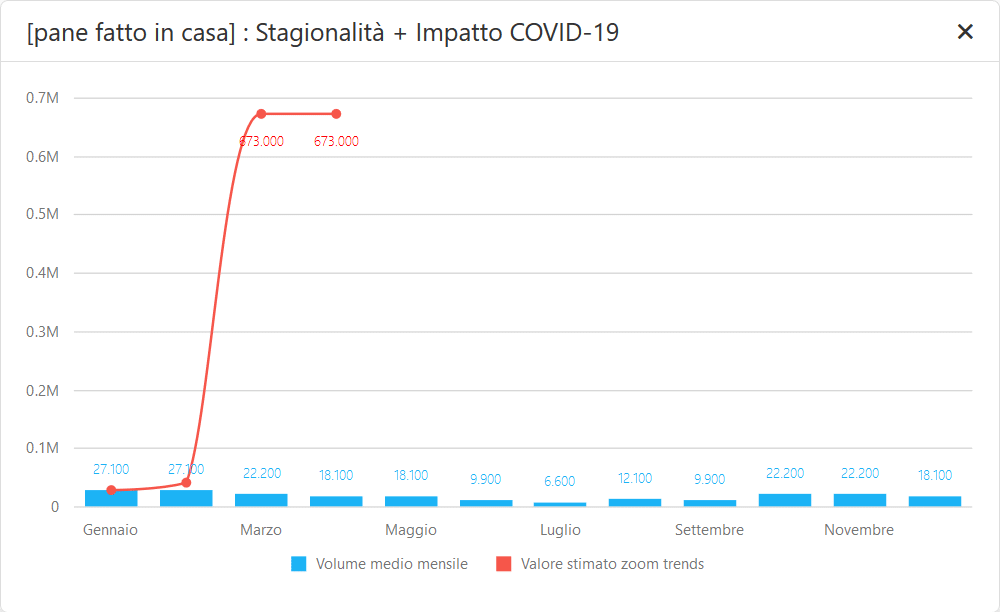This screenshot has width=1000, height=612.
Task: Select the Ottobre bar showing 22.200
Action: click(785, 495)
